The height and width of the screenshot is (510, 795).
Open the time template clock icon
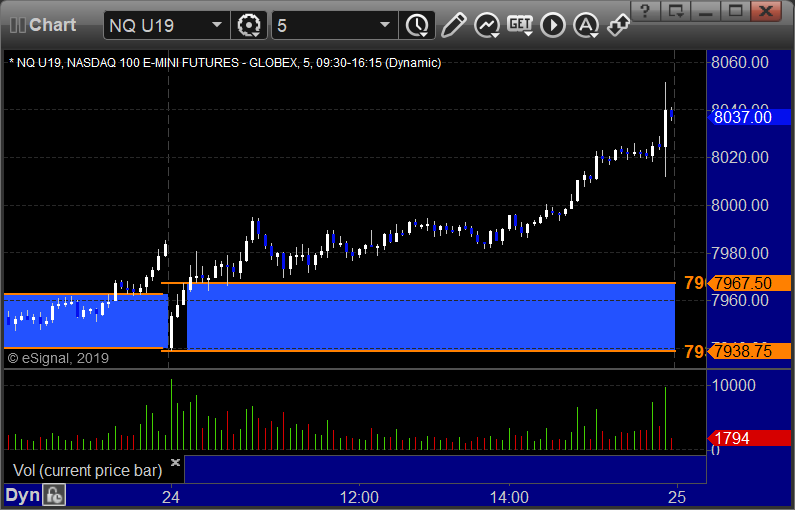[x=417, y=25]
